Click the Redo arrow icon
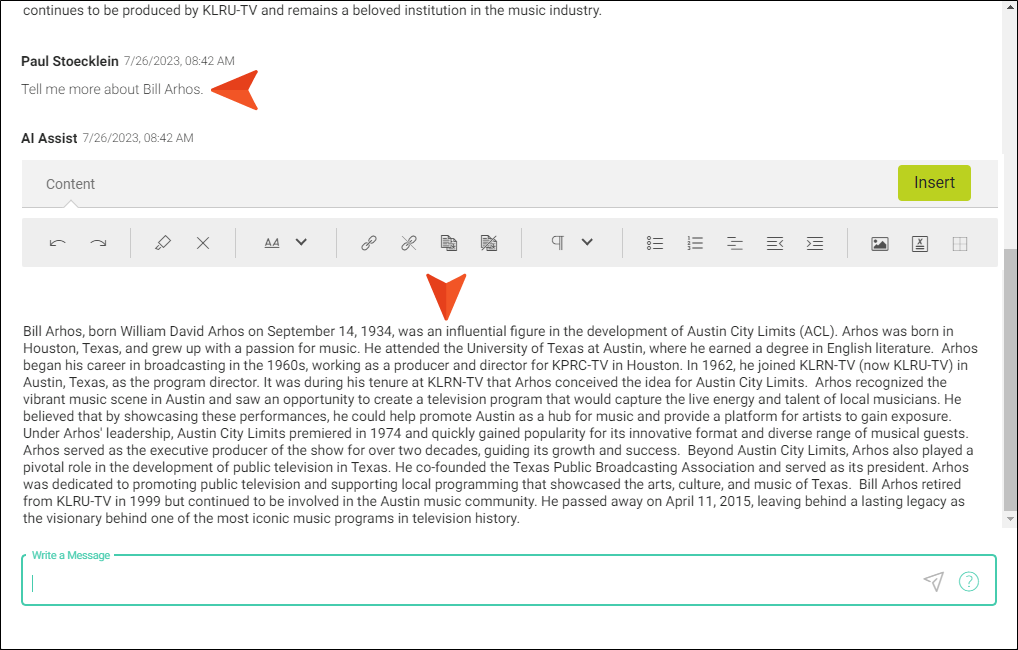 point(98,243)
